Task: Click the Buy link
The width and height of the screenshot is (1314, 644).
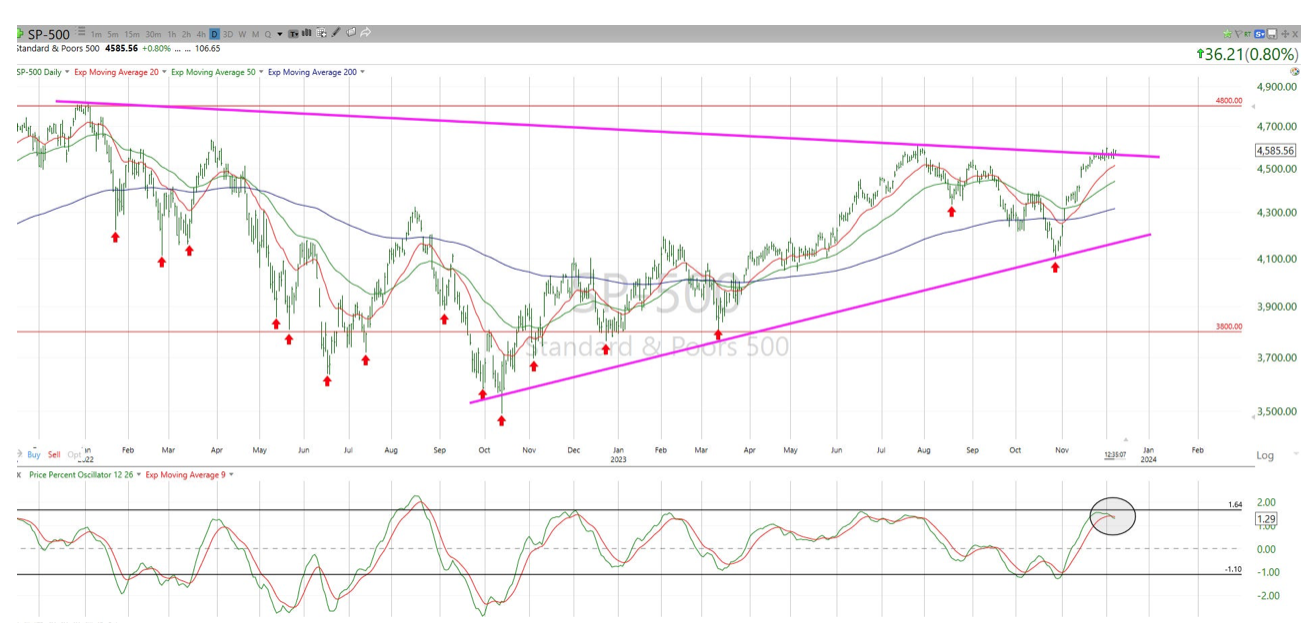Action: [x=34, y=454]
